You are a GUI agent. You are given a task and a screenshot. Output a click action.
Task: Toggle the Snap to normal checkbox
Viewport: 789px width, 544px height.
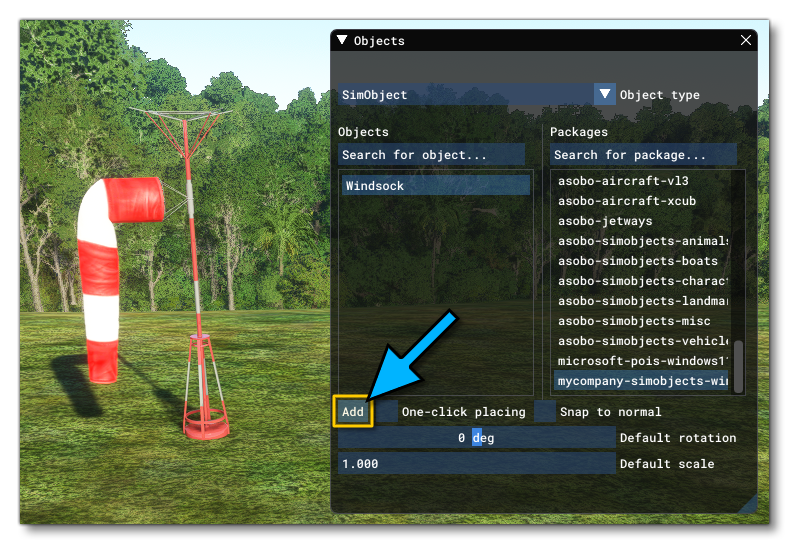545,411
